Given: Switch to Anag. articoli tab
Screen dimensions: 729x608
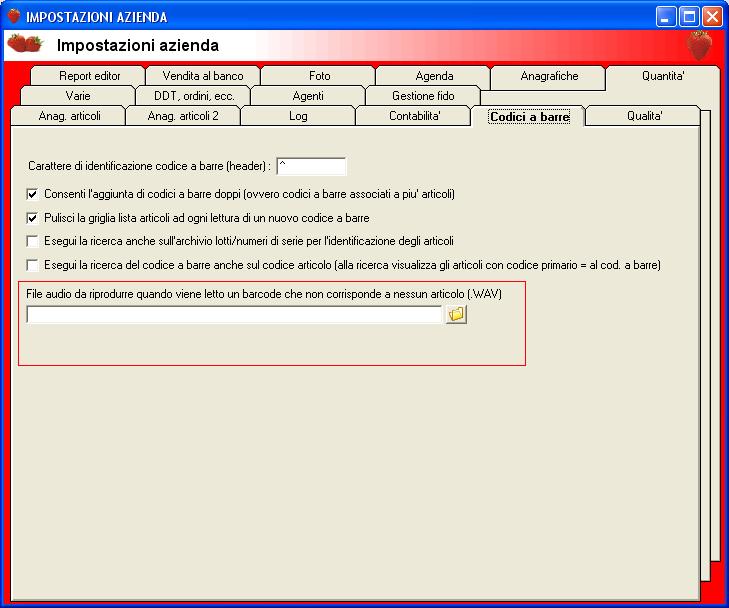Looking at the screenshot, I should (69, 116).
